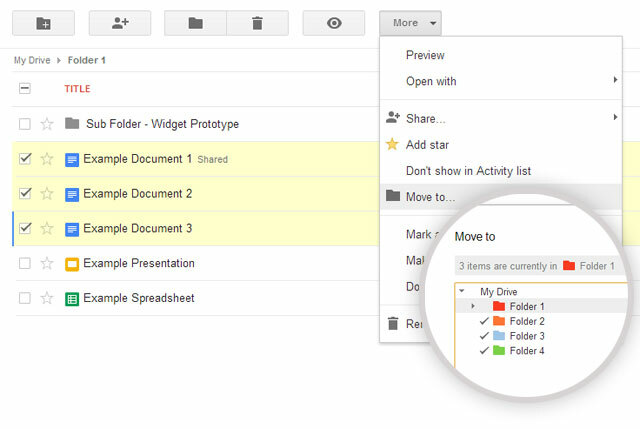
Task: Star Example Spreadsheet
Action: tap(47, 298)
